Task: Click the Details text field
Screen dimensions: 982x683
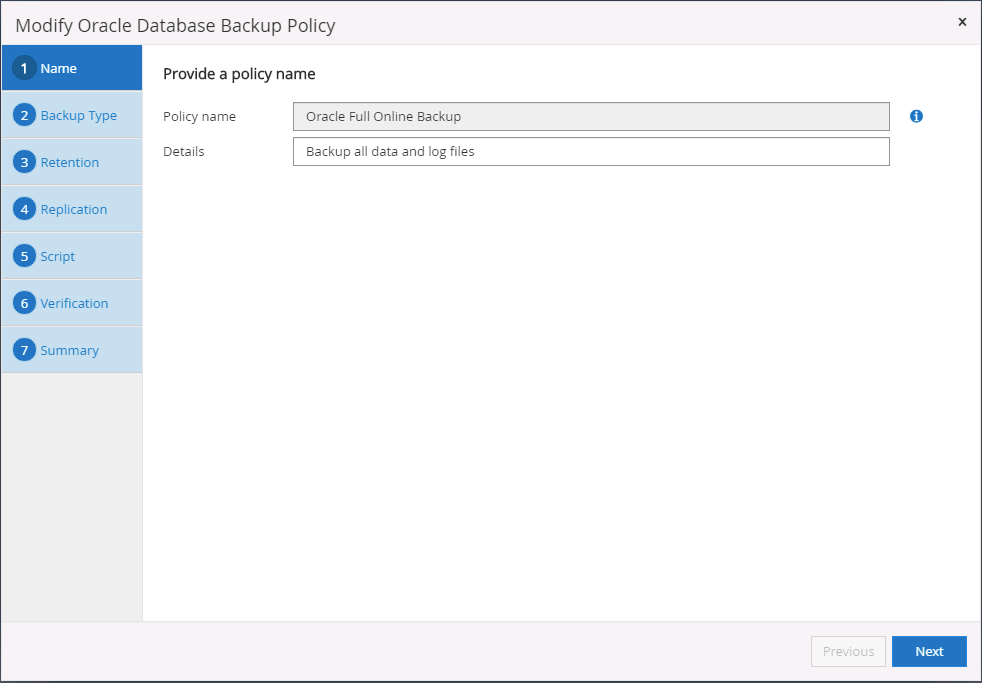Action: [x=591, y=151]
